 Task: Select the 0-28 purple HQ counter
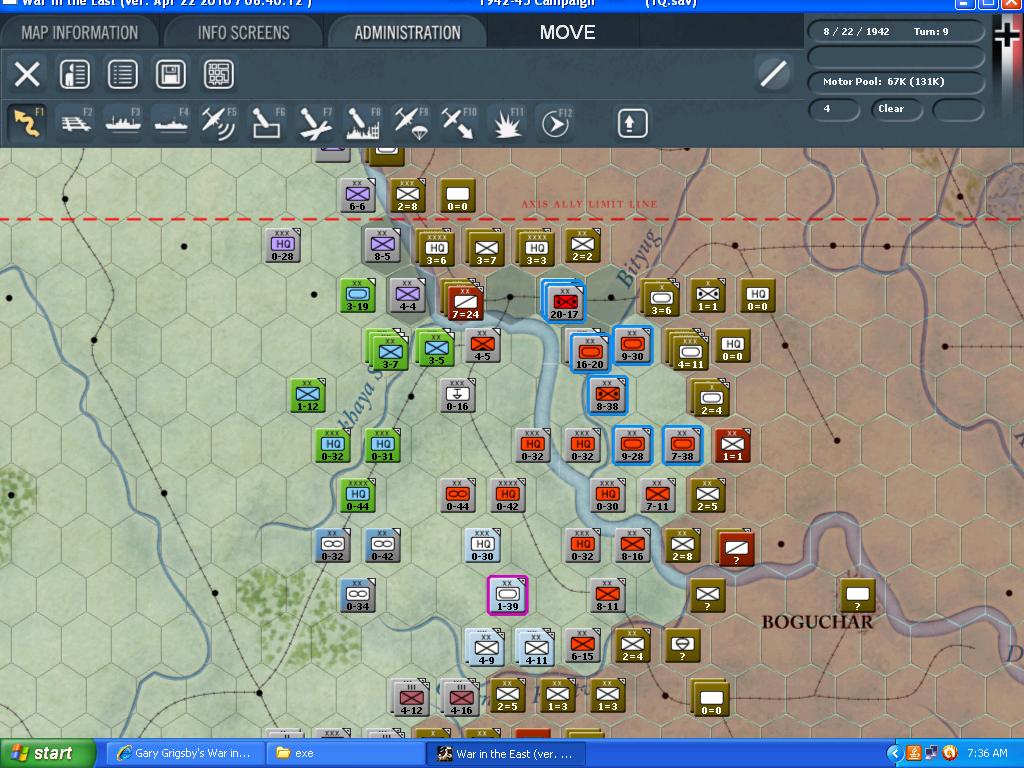[x=282, y=245]
